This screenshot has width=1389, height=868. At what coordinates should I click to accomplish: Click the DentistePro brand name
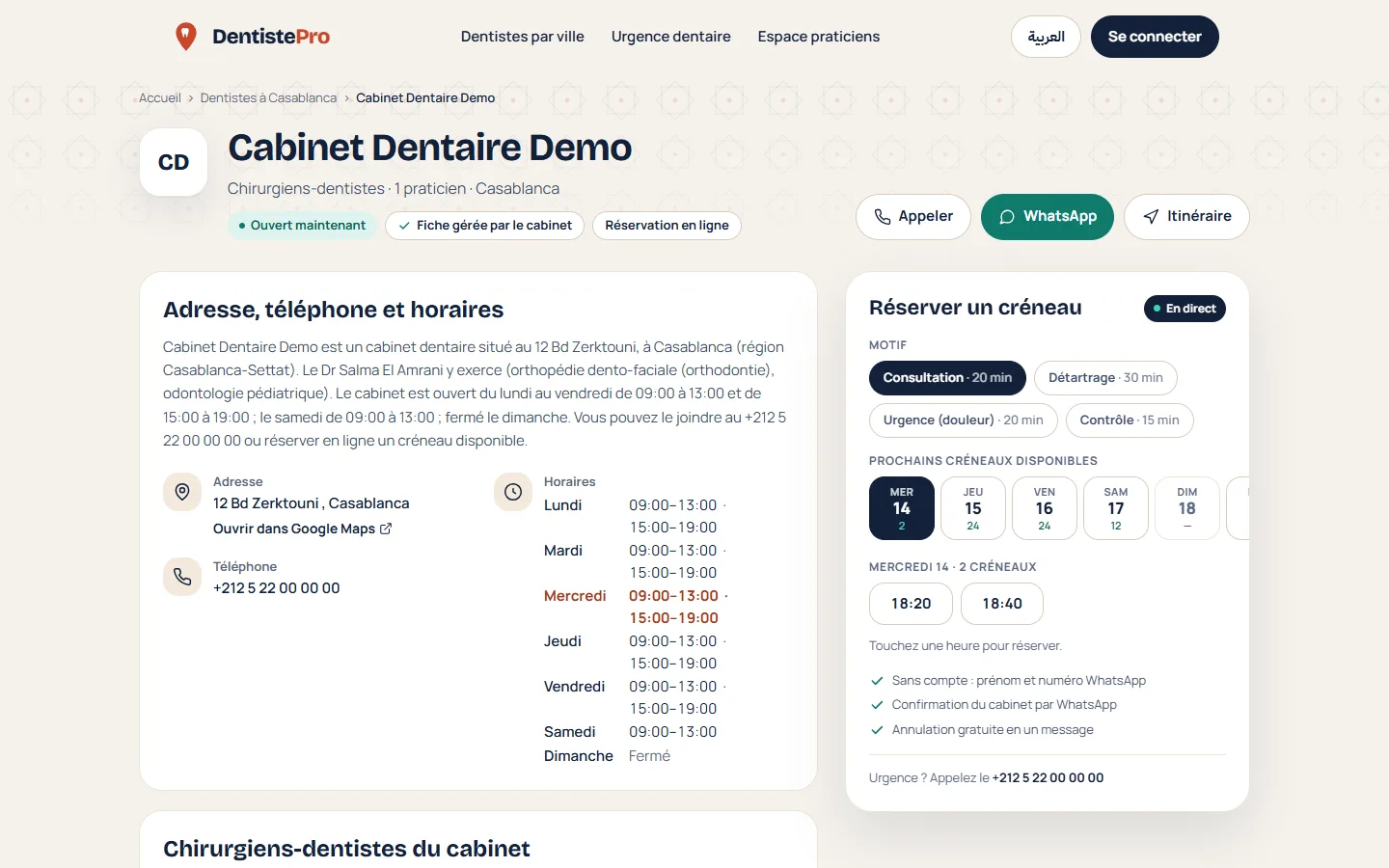pyautogui.click(x=271, y=37)
